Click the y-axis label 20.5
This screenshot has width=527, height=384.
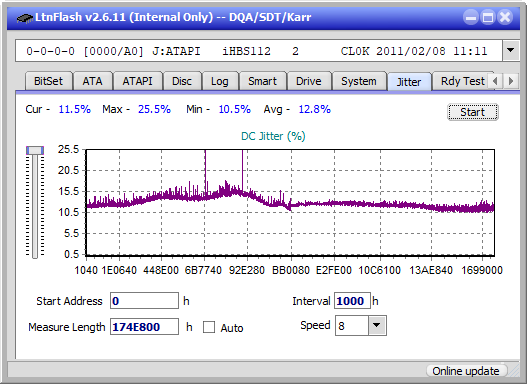(x=68, y=170)
